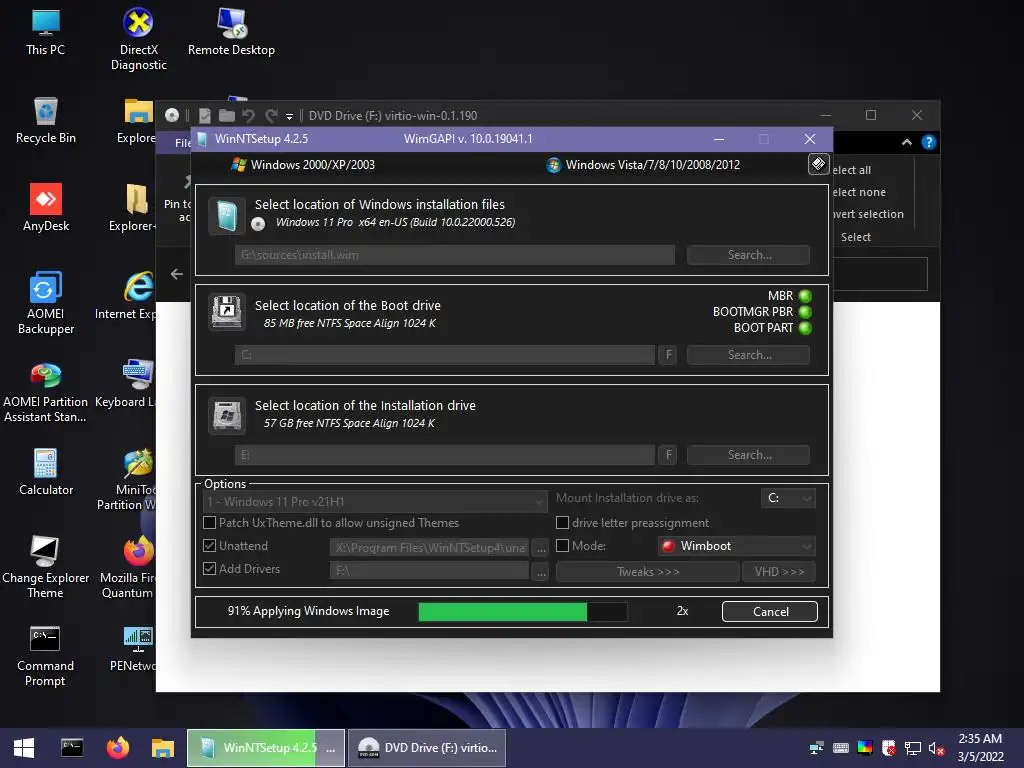
Task: Toggle the Unattend checkbox
Action: [x=210, y=545]
